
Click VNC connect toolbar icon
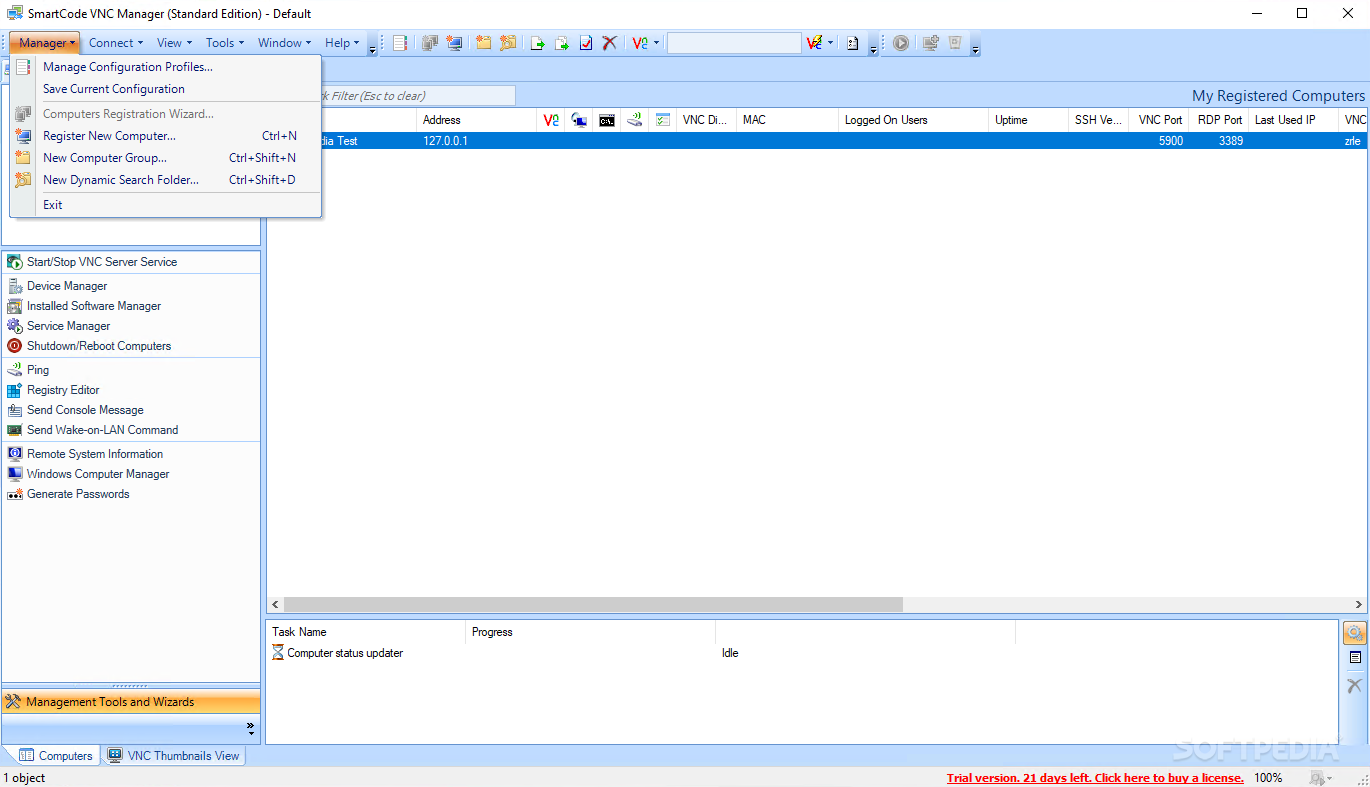tap(640, 43)
